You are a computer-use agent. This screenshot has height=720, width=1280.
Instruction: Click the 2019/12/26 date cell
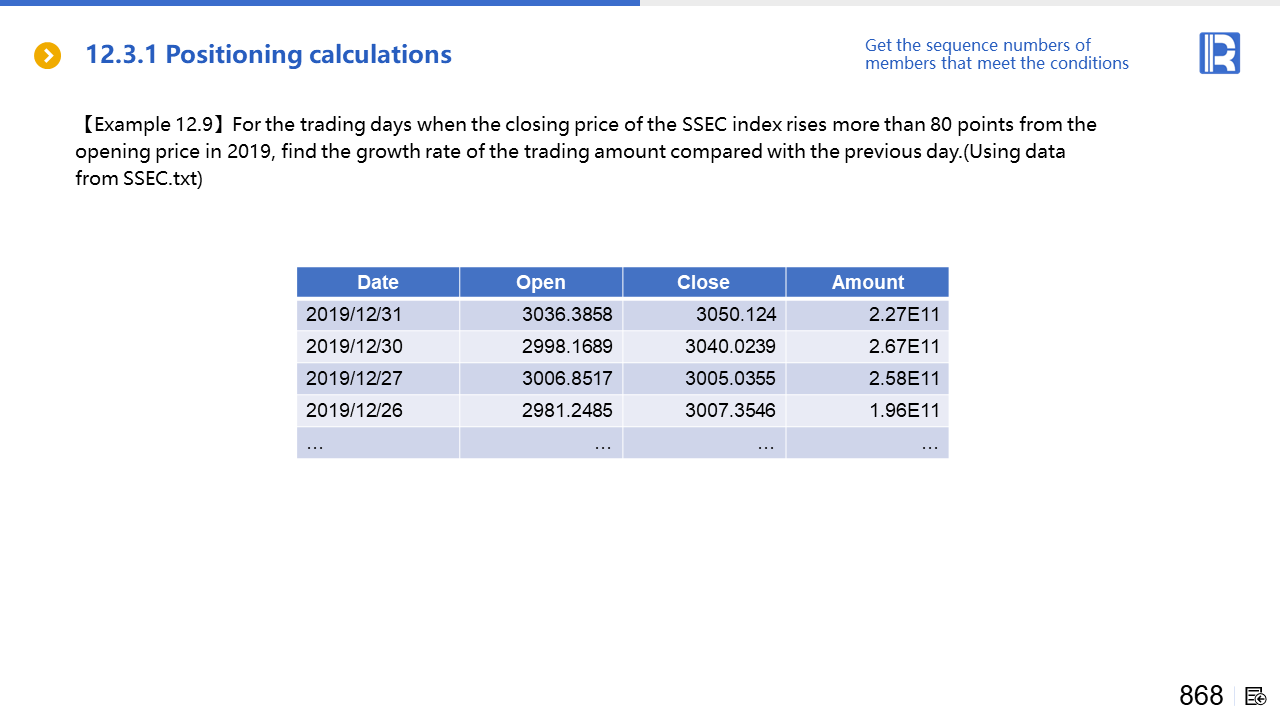click(354, 411)
